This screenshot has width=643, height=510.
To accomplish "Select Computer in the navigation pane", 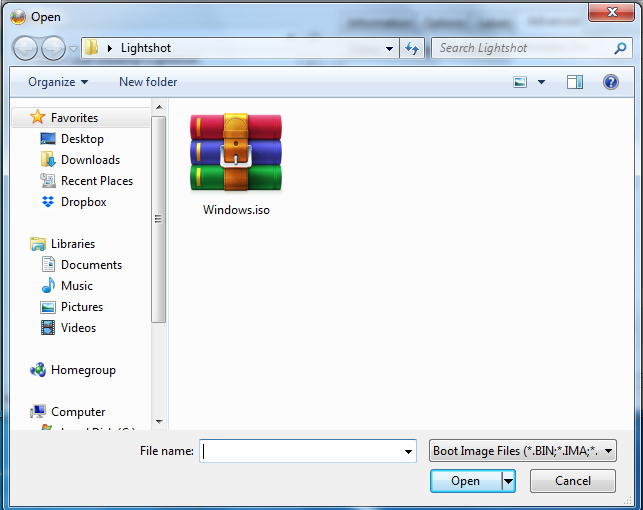I will 78,412.
